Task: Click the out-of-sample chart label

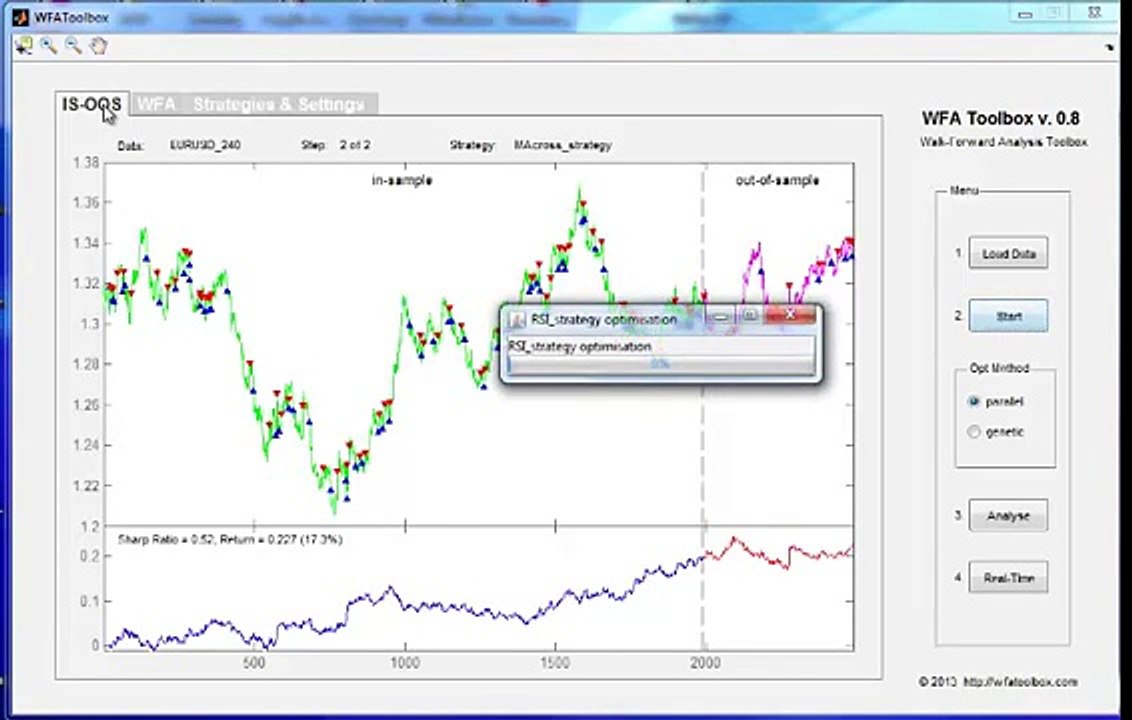Action: tap(777, 180)
